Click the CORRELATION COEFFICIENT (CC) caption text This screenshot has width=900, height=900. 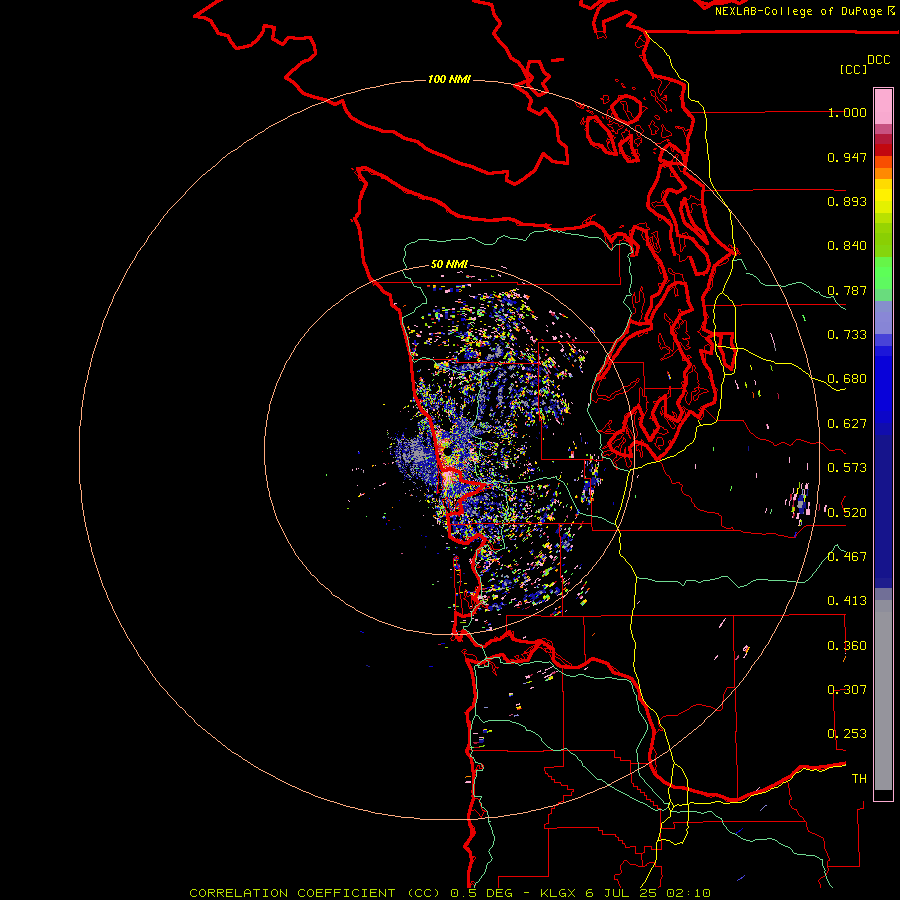pos(316,893)
